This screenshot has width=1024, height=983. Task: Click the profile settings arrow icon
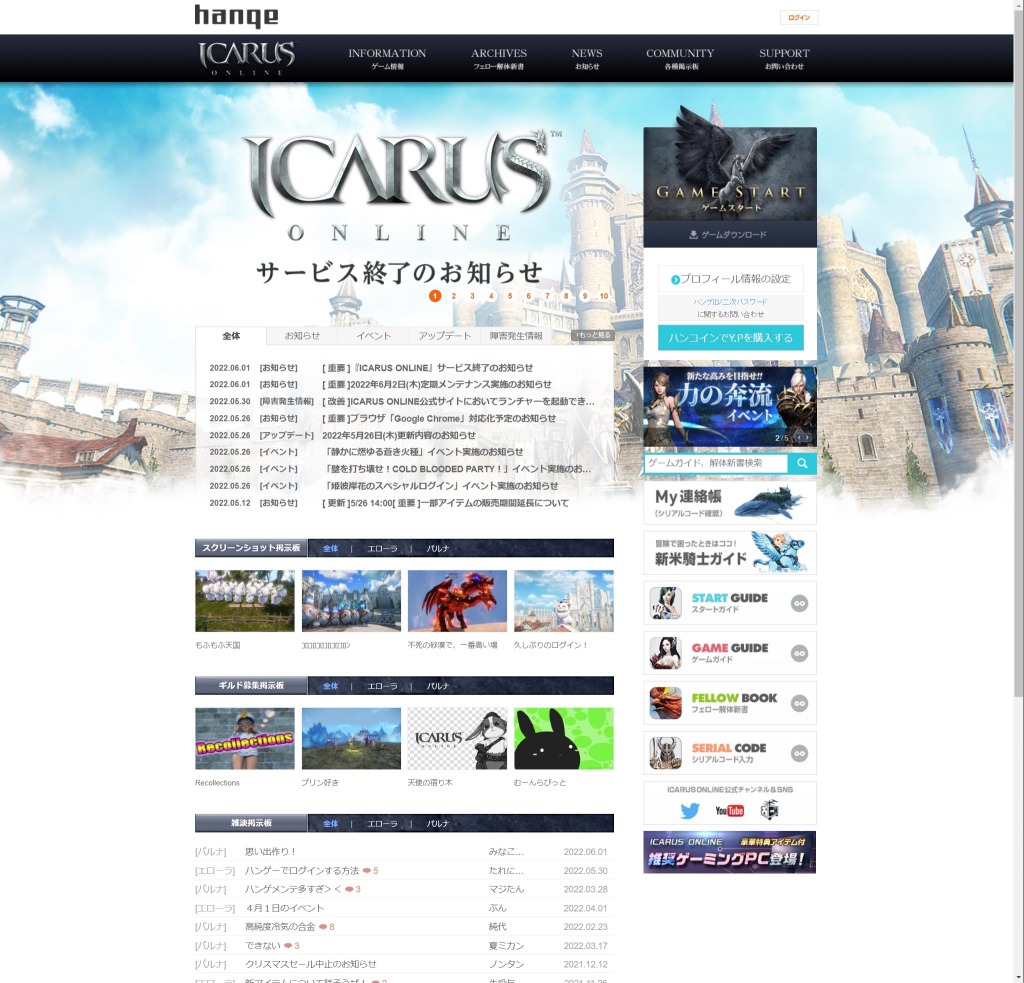[675, 280]
